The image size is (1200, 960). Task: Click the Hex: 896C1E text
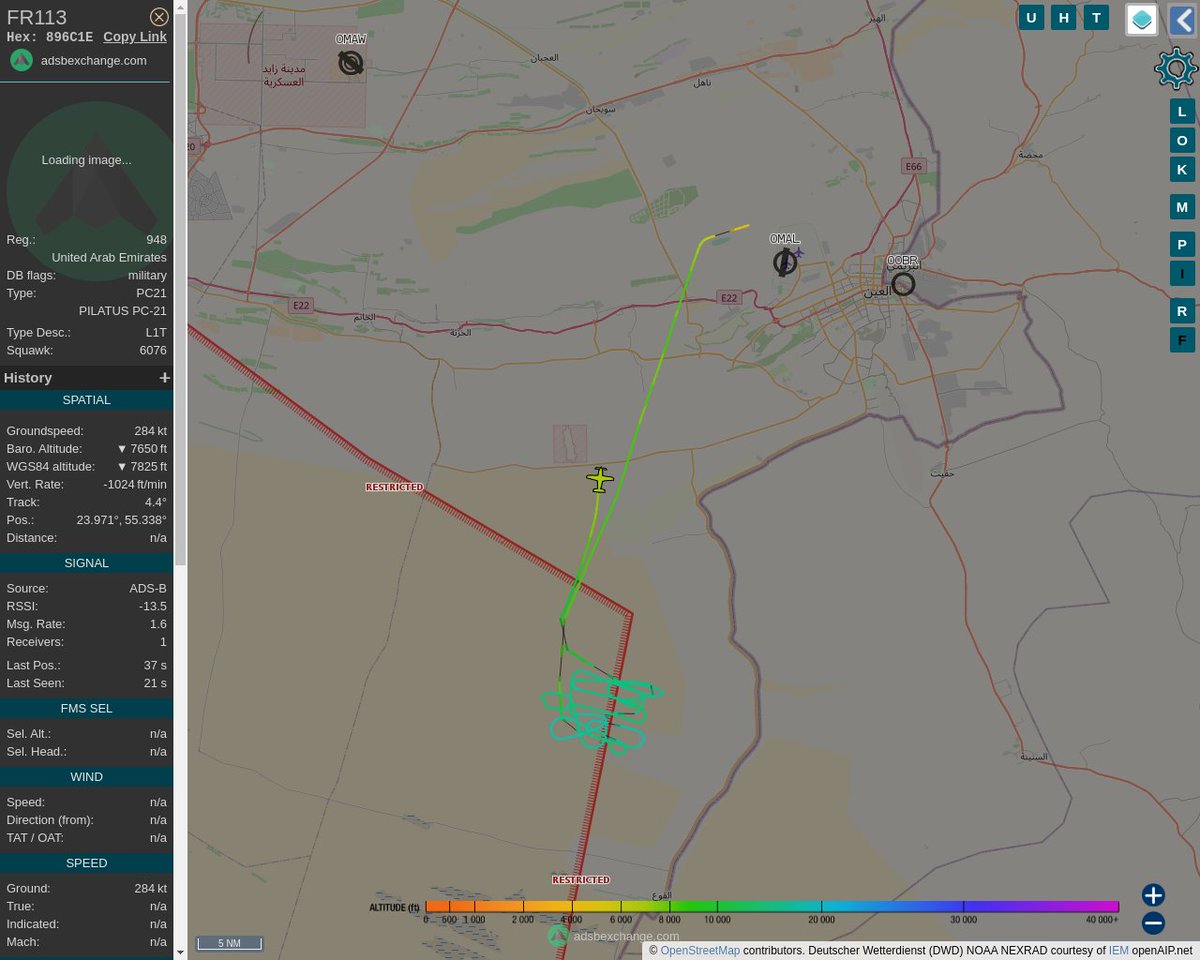(50, 37)
